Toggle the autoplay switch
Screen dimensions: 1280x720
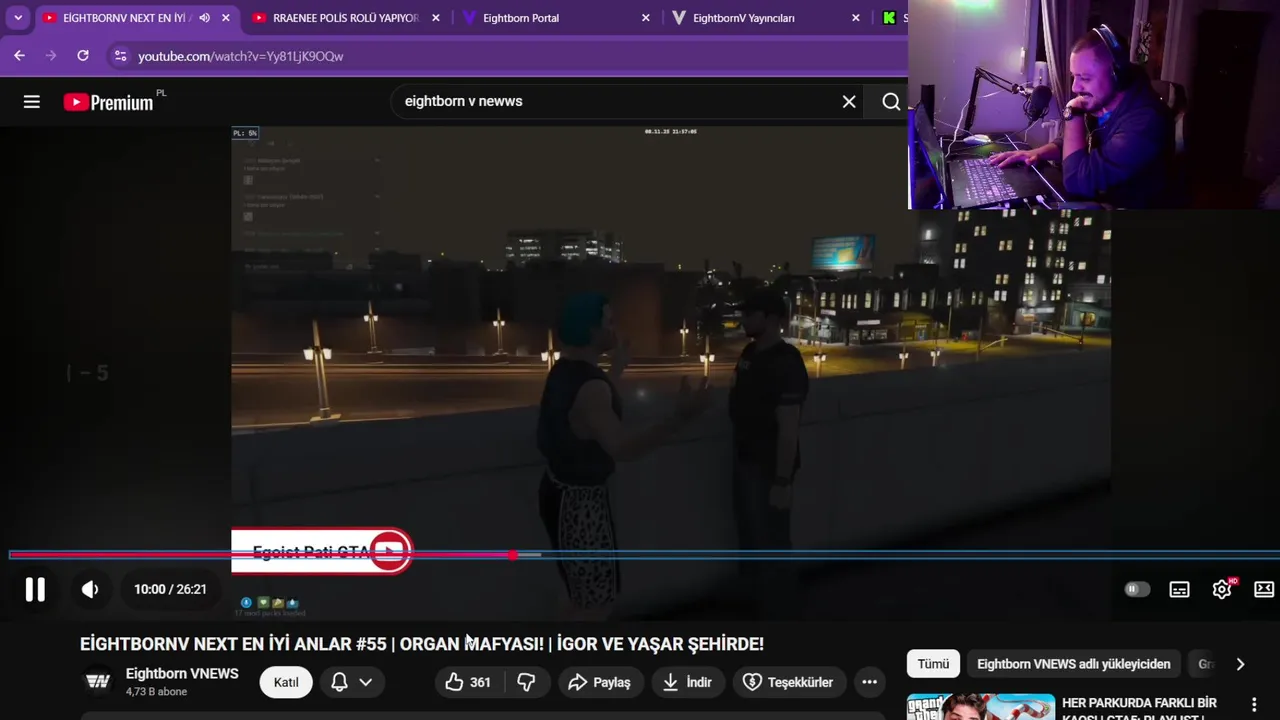1137,589
